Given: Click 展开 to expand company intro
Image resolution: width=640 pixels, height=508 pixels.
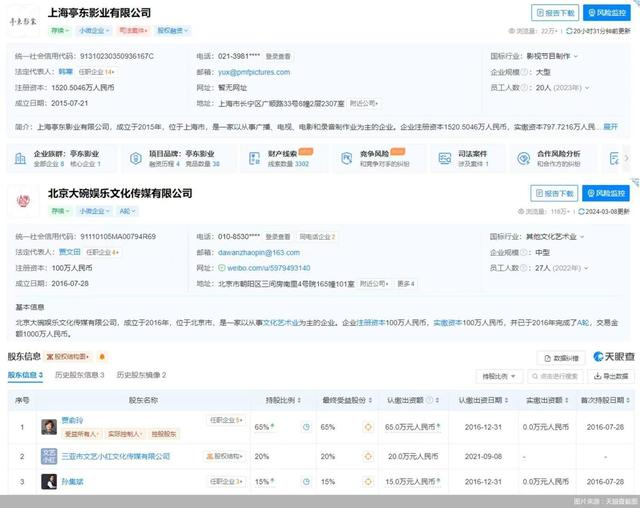Looking at the screenshot, I should (x=611, y=127).
